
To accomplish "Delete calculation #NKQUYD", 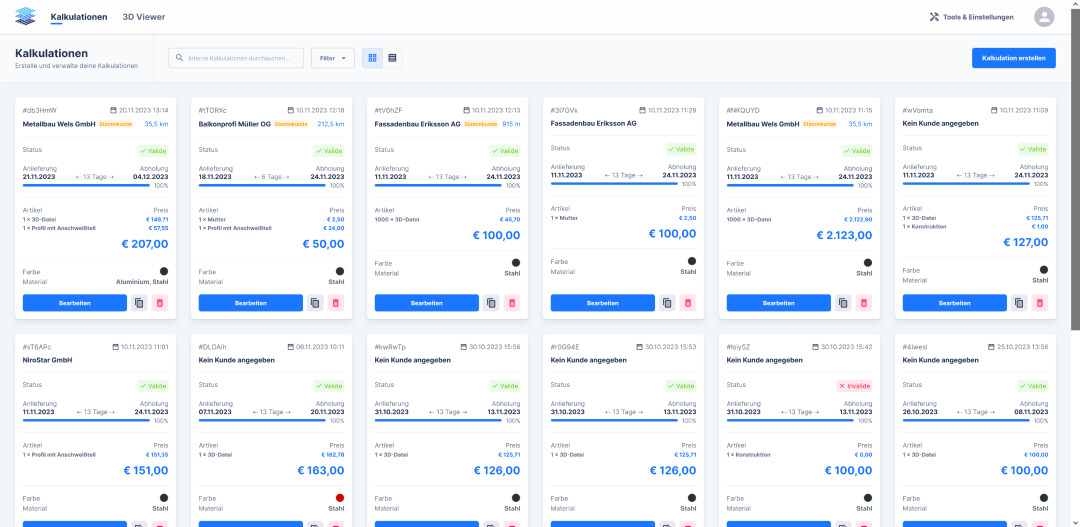I will [x=864, y=303].
